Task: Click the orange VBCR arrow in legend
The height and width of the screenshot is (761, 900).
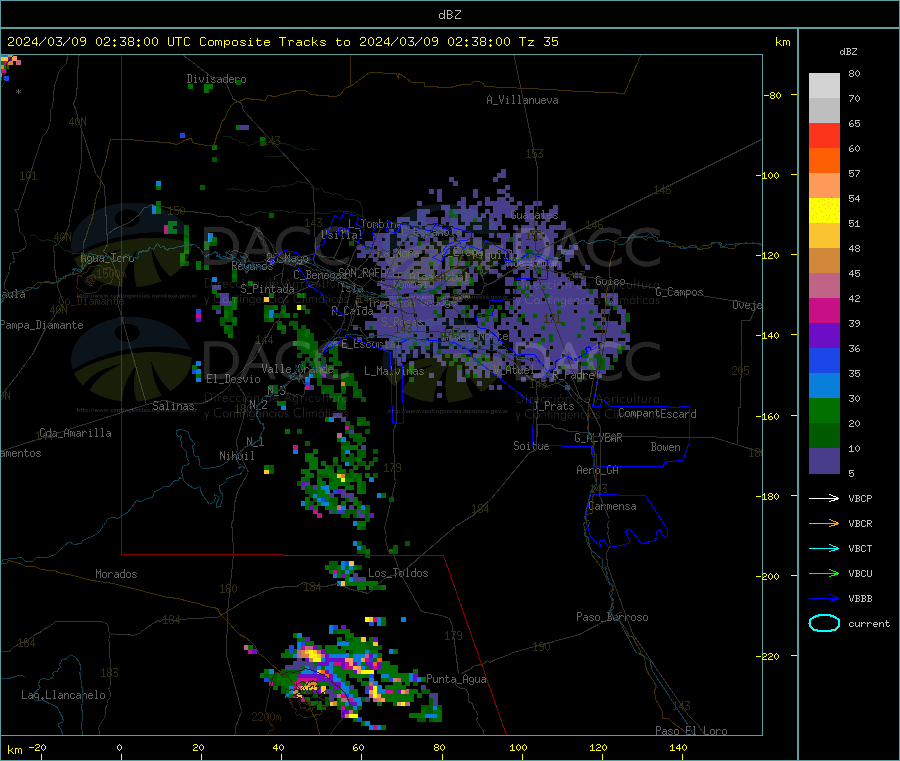Action: (x=824, y=523)
